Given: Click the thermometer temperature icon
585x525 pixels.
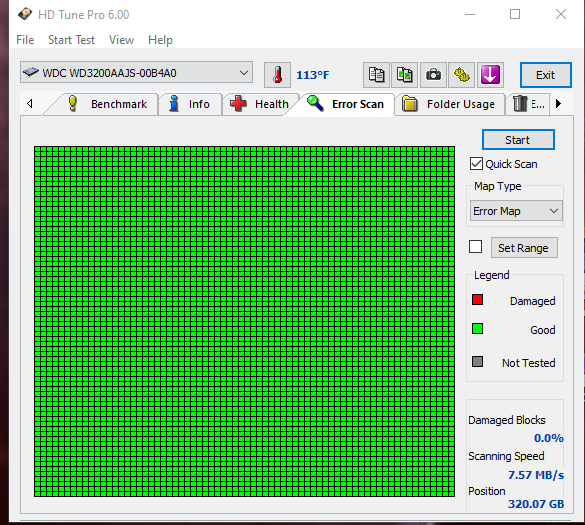Looking at the screenshot, I should pos(277,75).
